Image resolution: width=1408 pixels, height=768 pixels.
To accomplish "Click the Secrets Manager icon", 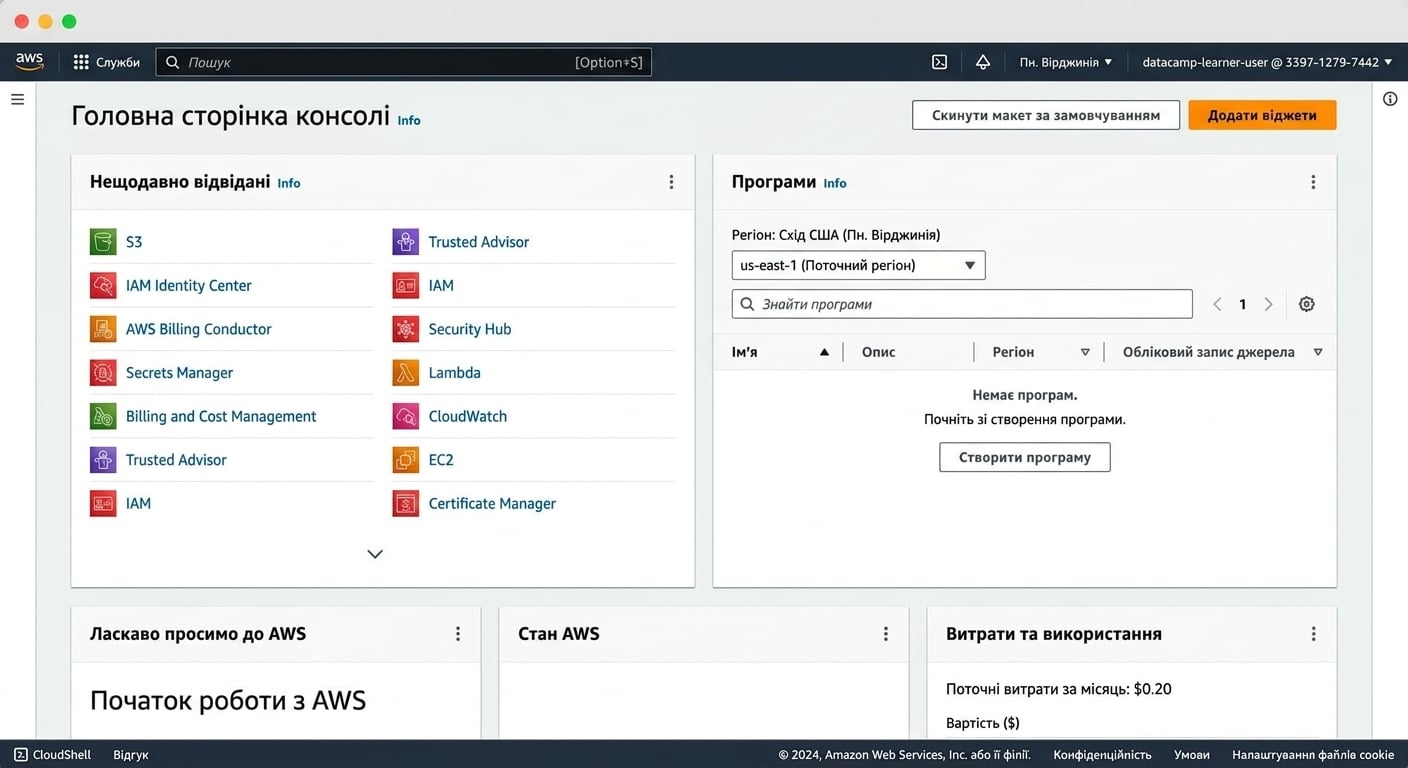I will [102, 373].
